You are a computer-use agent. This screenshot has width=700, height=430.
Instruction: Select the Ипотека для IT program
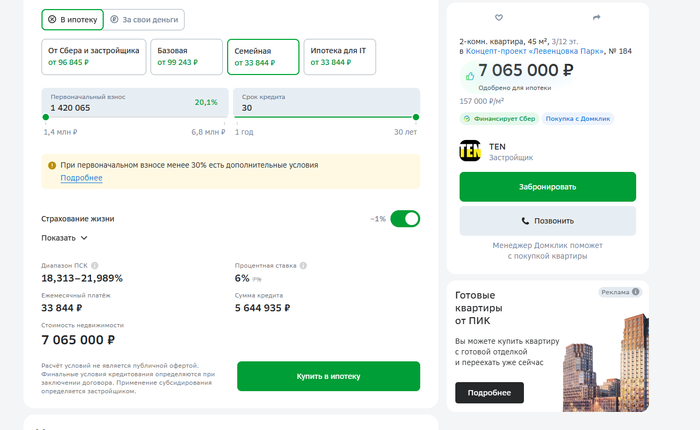coord(340,56)
